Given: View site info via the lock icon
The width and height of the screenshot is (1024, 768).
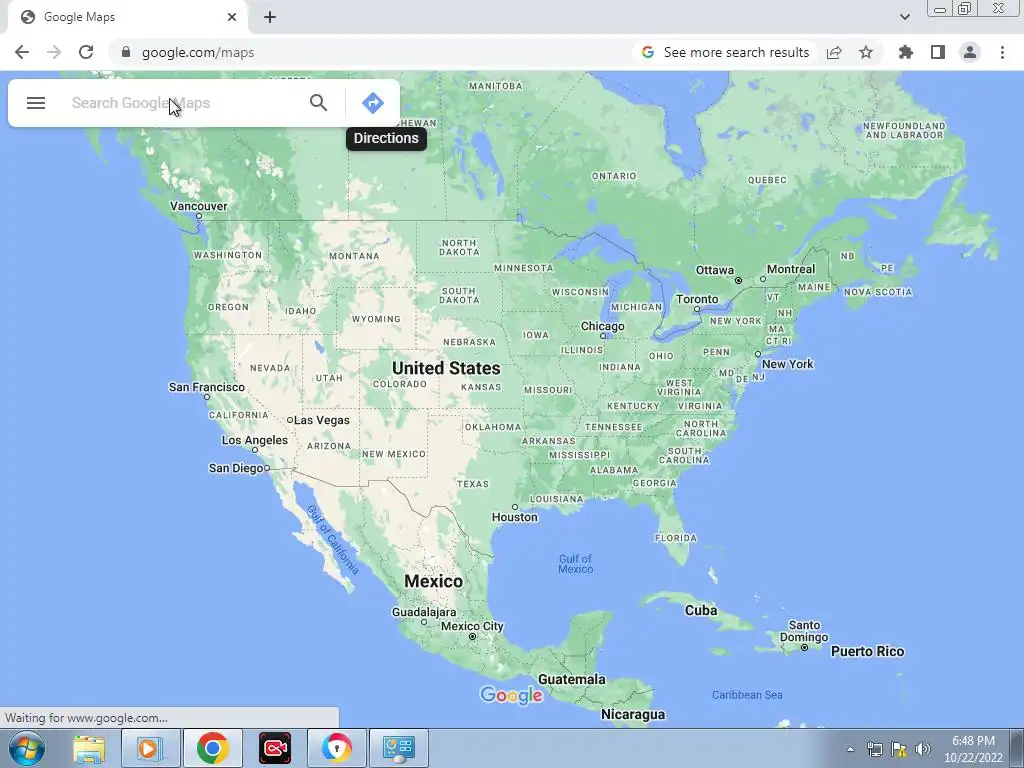Looking at the screenshot, I should pos(126,52).
